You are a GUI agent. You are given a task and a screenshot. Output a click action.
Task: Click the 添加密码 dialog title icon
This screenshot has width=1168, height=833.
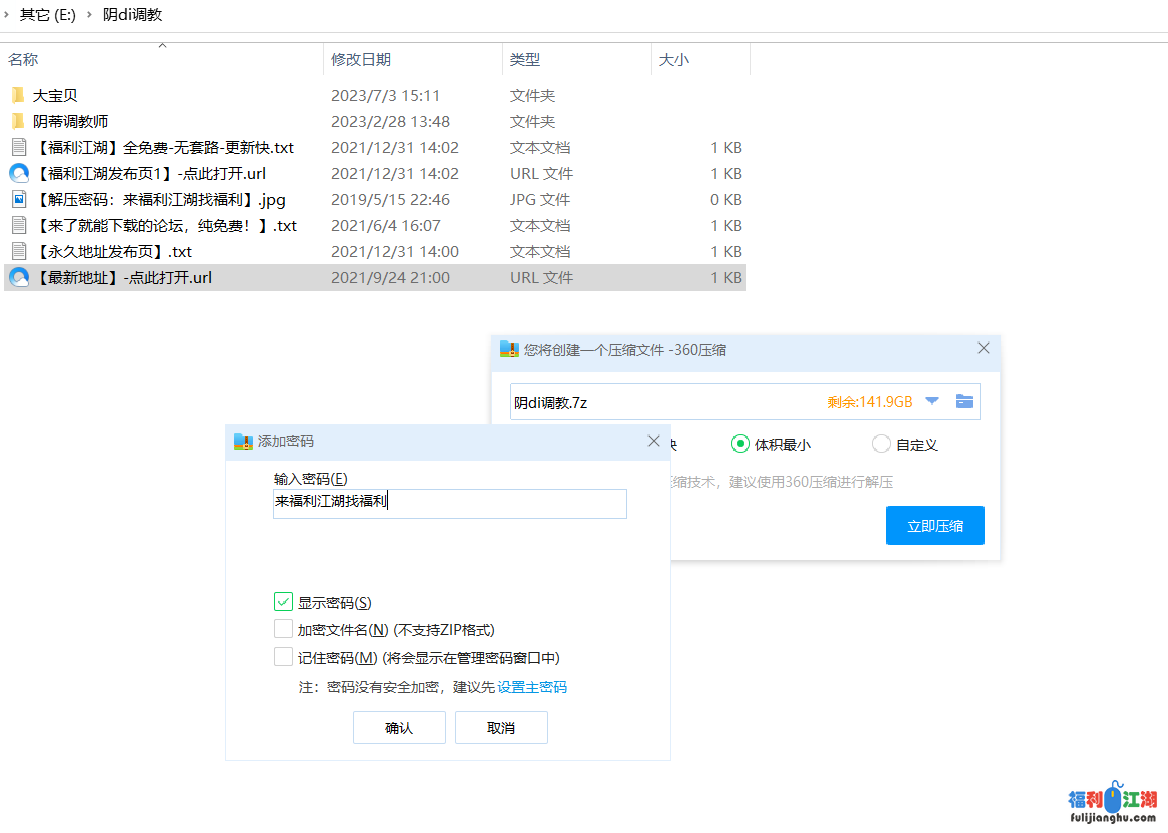(243, 441)
